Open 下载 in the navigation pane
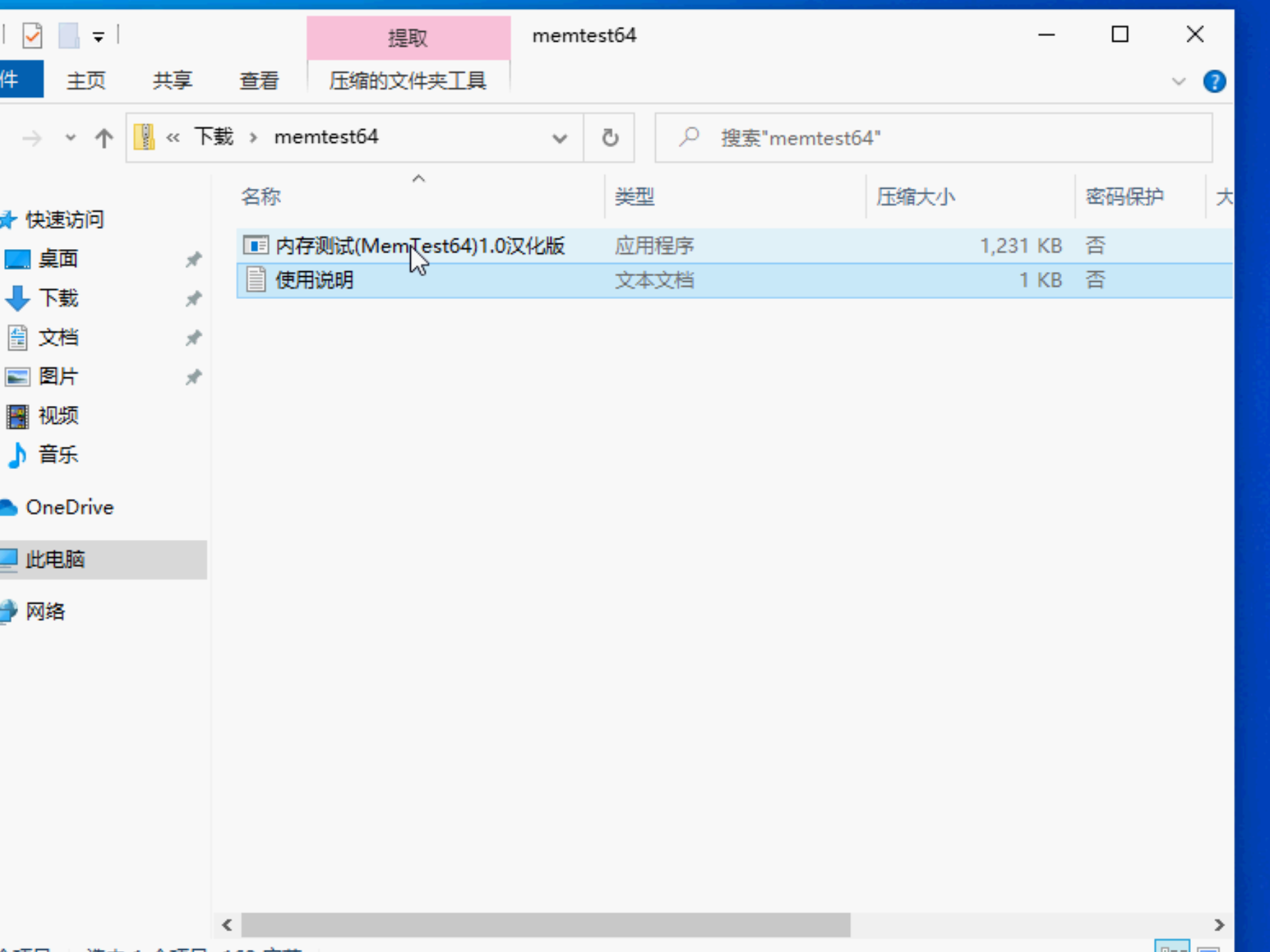This screenshot has width=1270, height=952. point(58,298)
